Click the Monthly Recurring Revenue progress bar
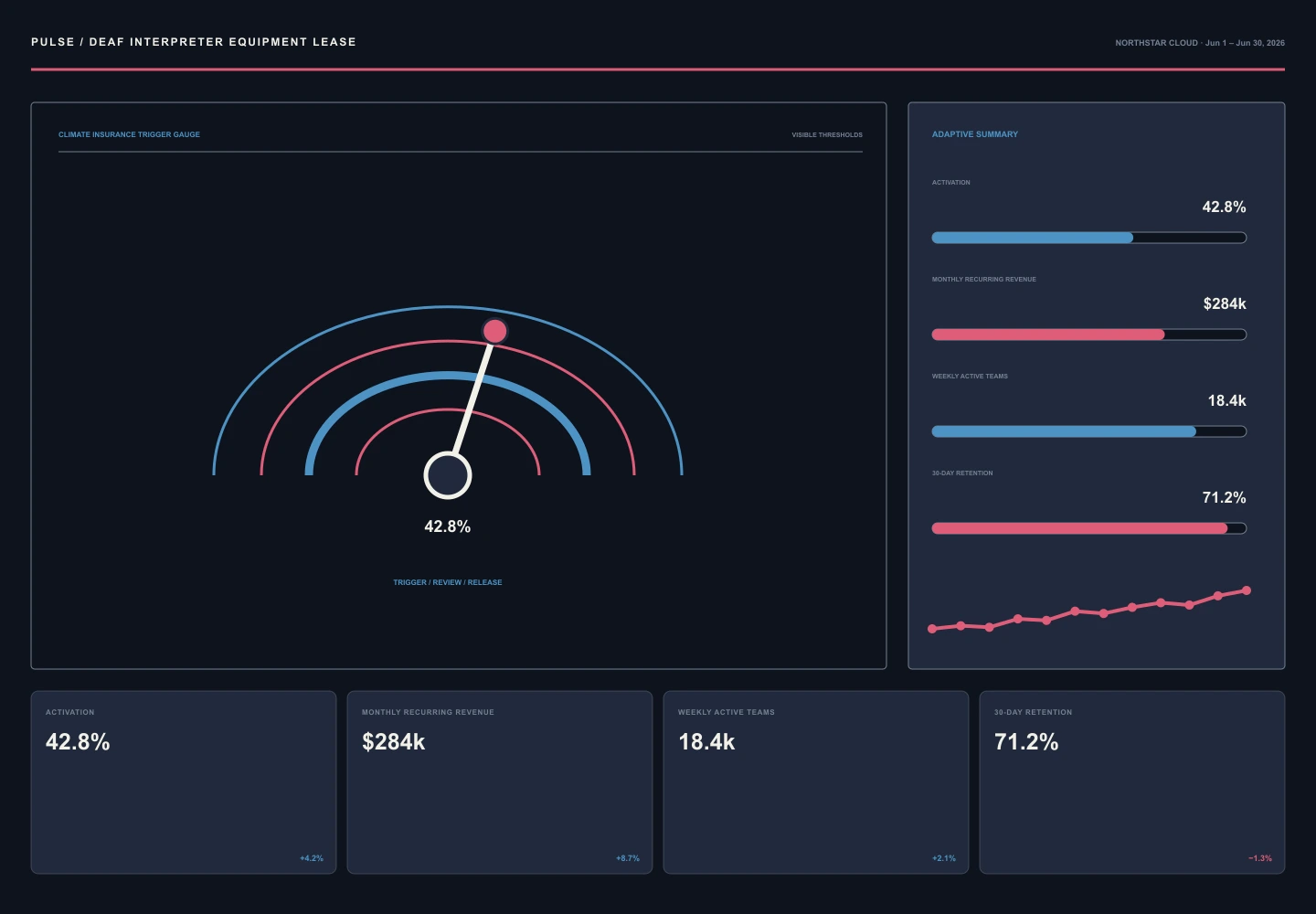 pos(1088,335)
